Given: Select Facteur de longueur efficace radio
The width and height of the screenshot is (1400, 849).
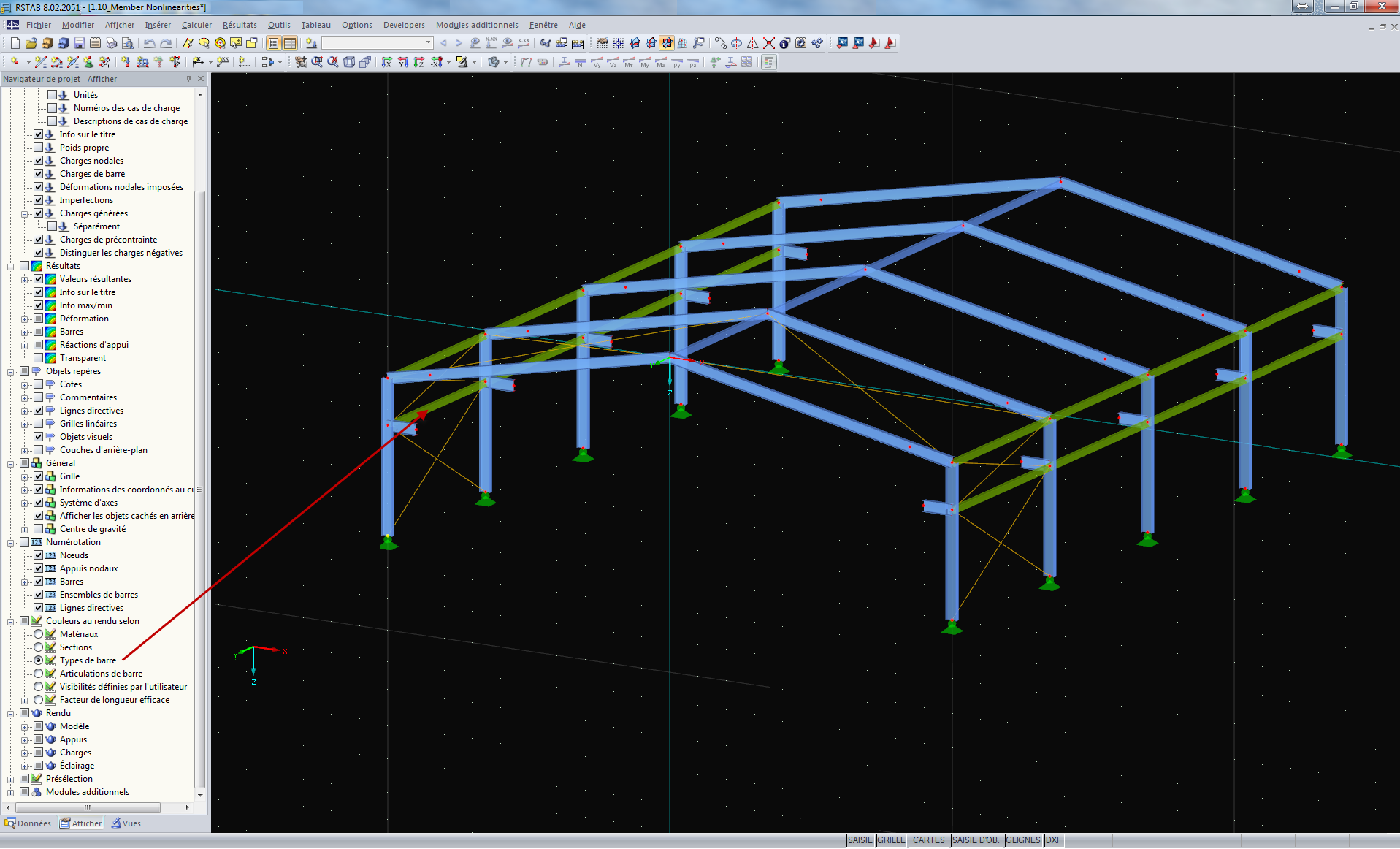Looking at the screenshot, I should point(39,700).
